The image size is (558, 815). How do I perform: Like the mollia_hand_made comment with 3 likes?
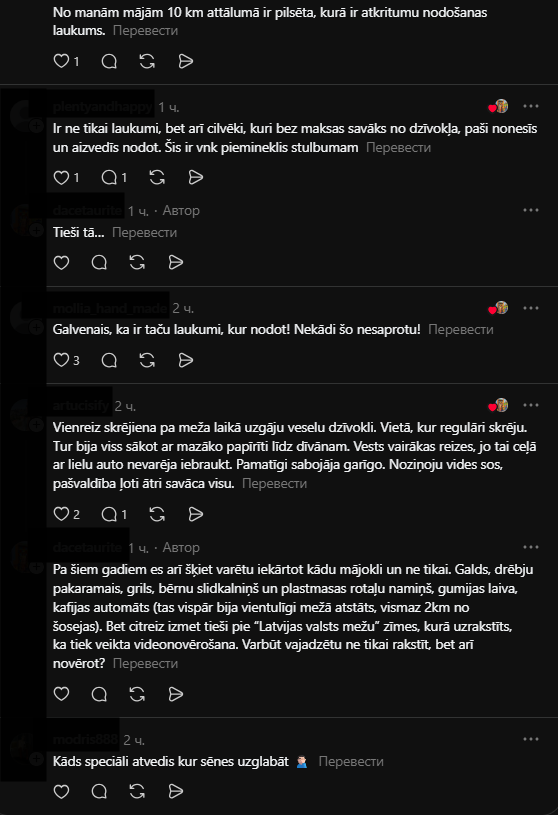pos(61,360)
